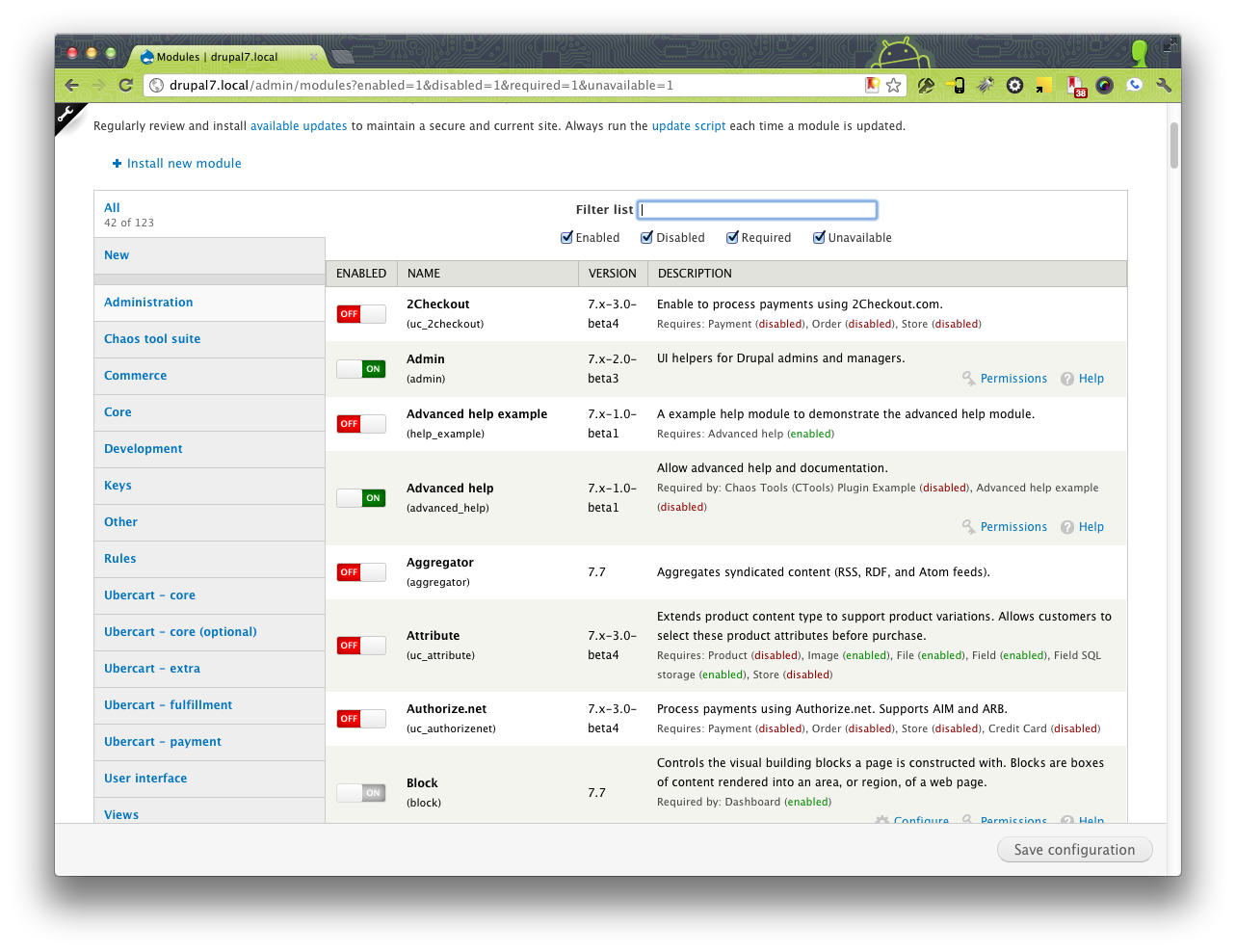Select the Development category tab

coord(209,449)
